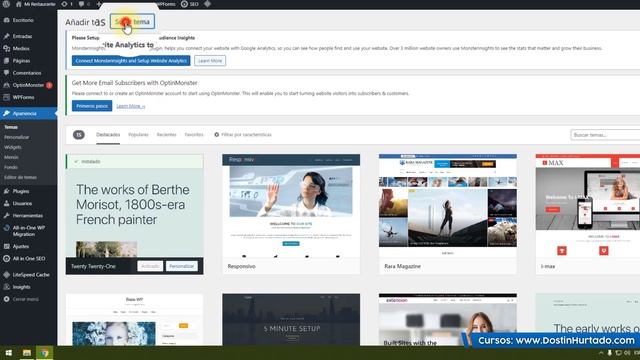Image resolution: width=640 pixels, height=360 pixels.
Task: Open the SEO item in admin bar
Action: (190, 4)
